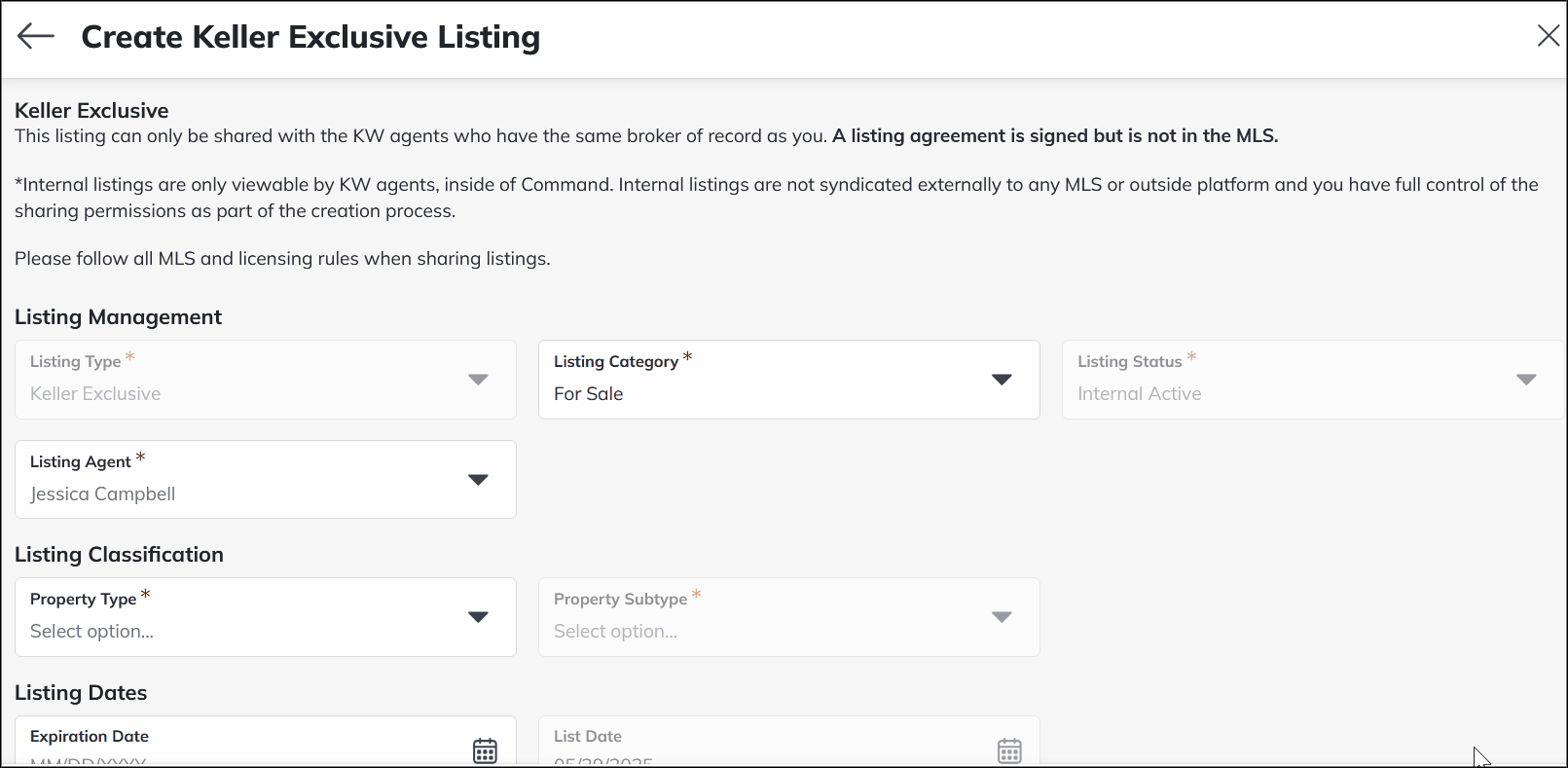
Task: Click the MM/DD/YYYY expiration date input
Action: point(195,759)
